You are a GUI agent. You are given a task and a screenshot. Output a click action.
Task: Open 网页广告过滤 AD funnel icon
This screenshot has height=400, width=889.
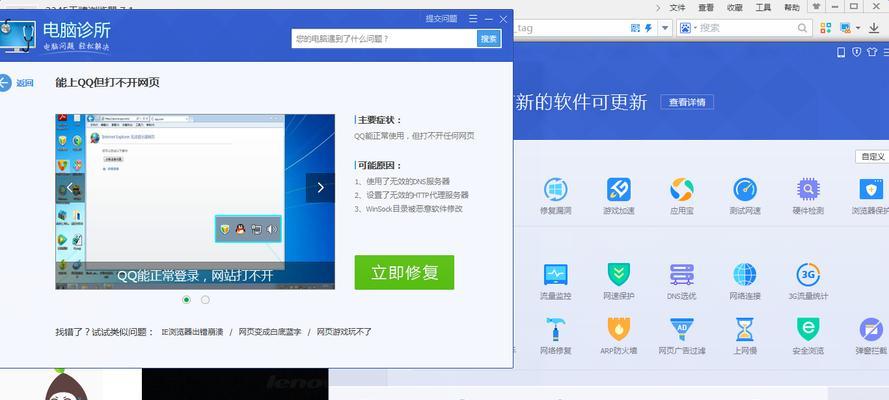click(681, 329)
